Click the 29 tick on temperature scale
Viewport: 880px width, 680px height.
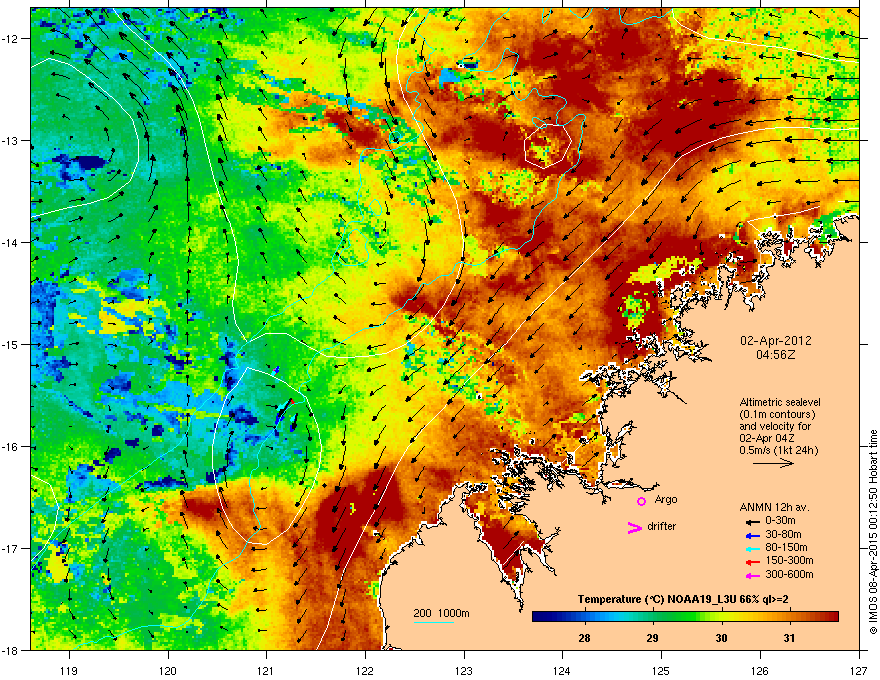[x=653, y=638]
